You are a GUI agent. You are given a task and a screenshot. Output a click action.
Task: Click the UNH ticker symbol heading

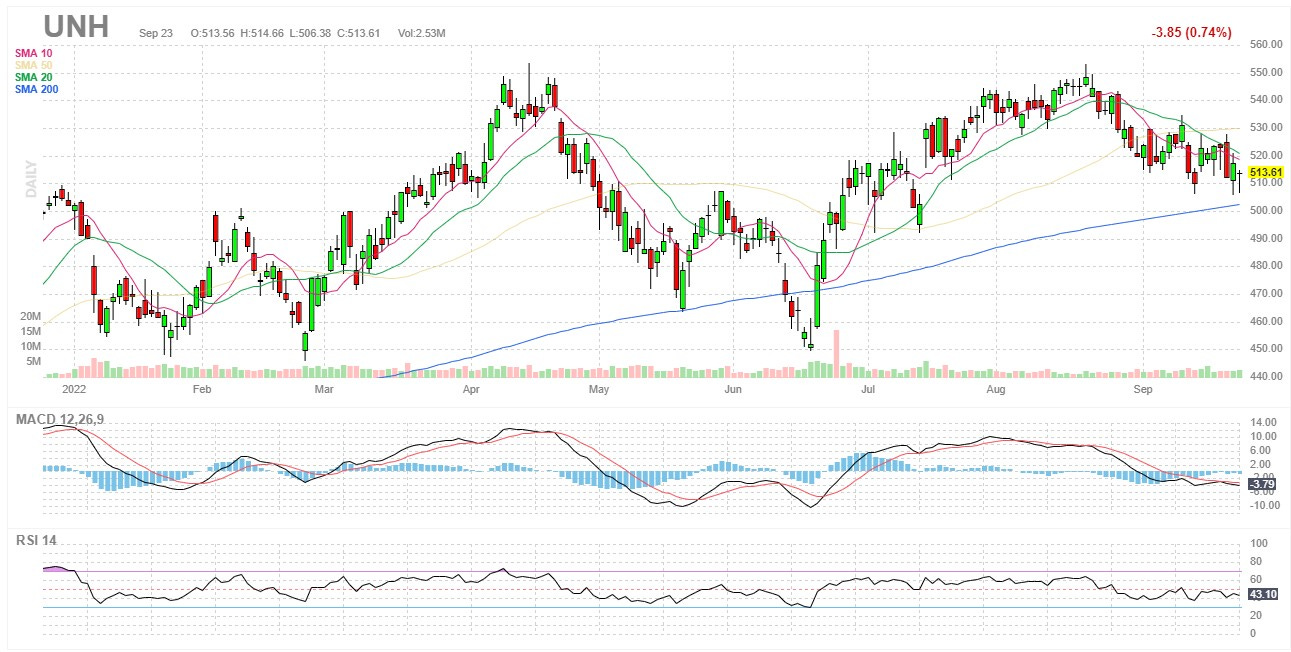click(x=76, y=26)
